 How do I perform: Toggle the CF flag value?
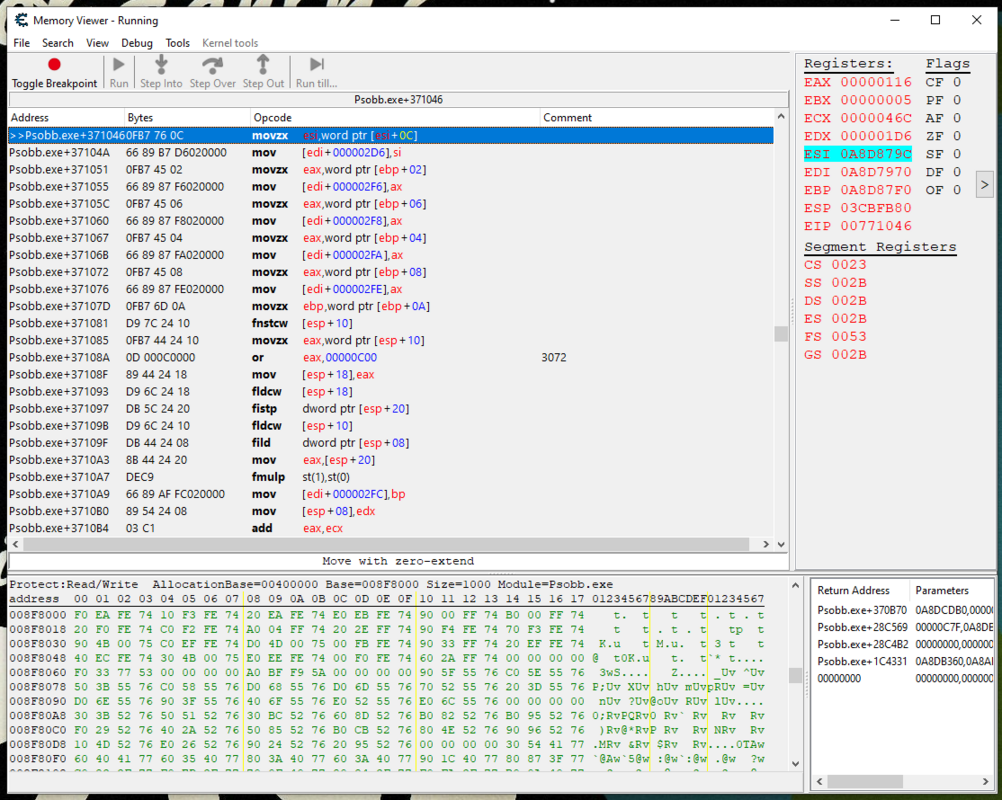tap(957, 82)
